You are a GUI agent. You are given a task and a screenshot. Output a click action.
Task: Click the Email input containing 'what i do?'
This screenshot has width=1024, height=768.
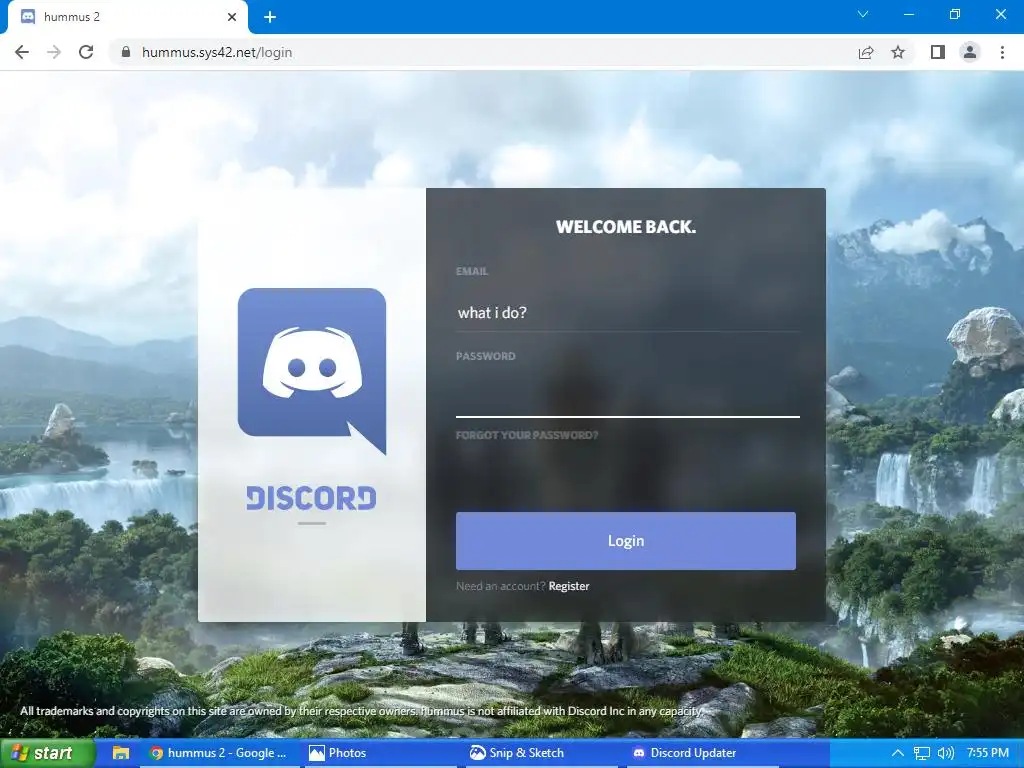(x=628, y=312)
